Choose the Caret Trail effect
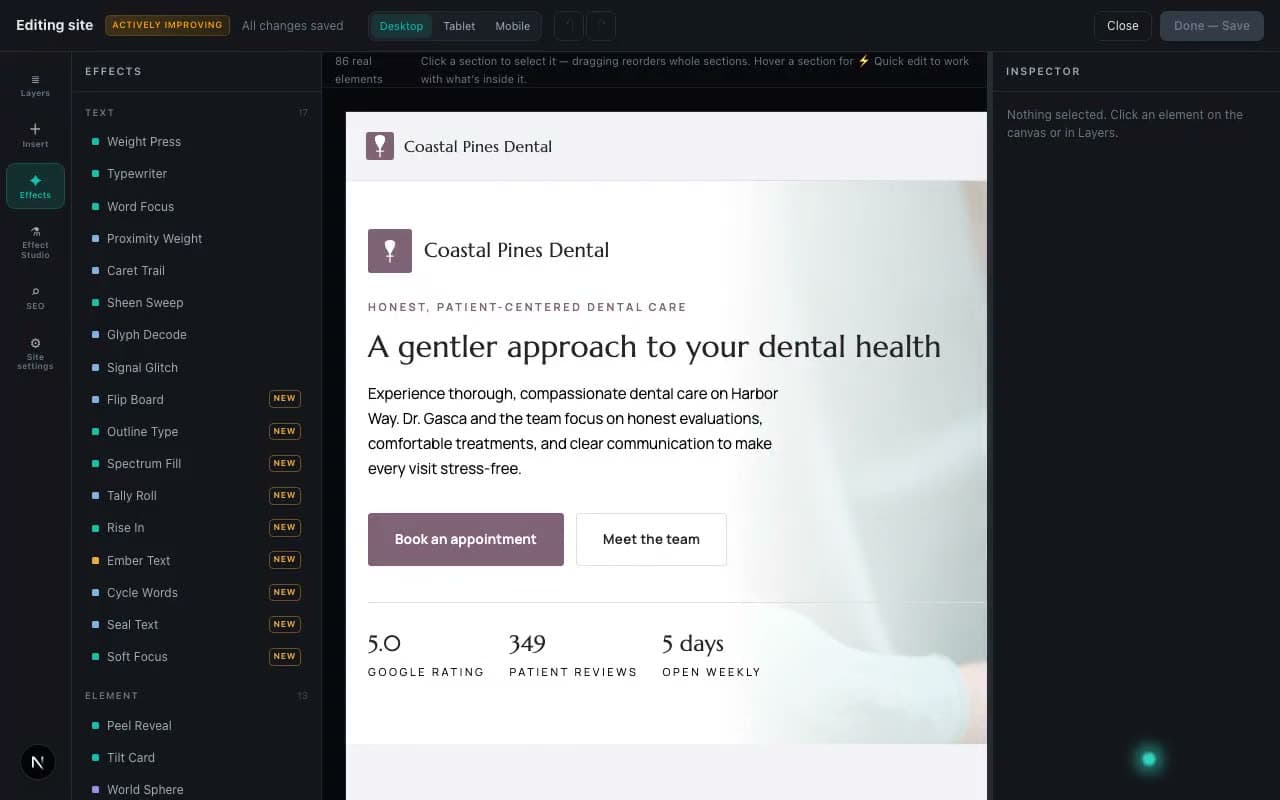The image size is (1280, 800). pyautogui.click(x=196, y=270)
